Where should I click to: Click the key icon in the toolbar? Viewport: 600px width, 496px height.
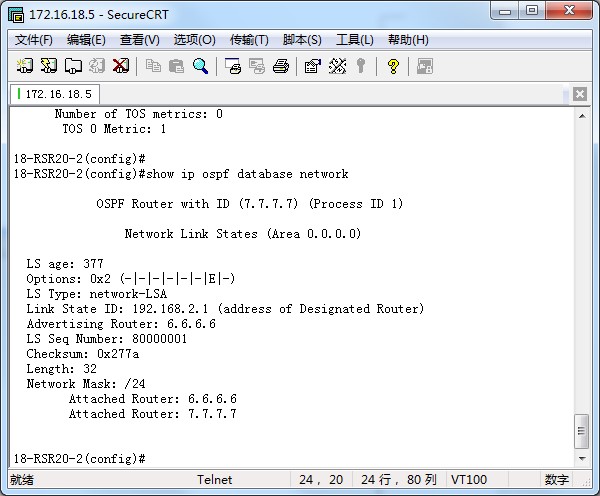point(361,67)
